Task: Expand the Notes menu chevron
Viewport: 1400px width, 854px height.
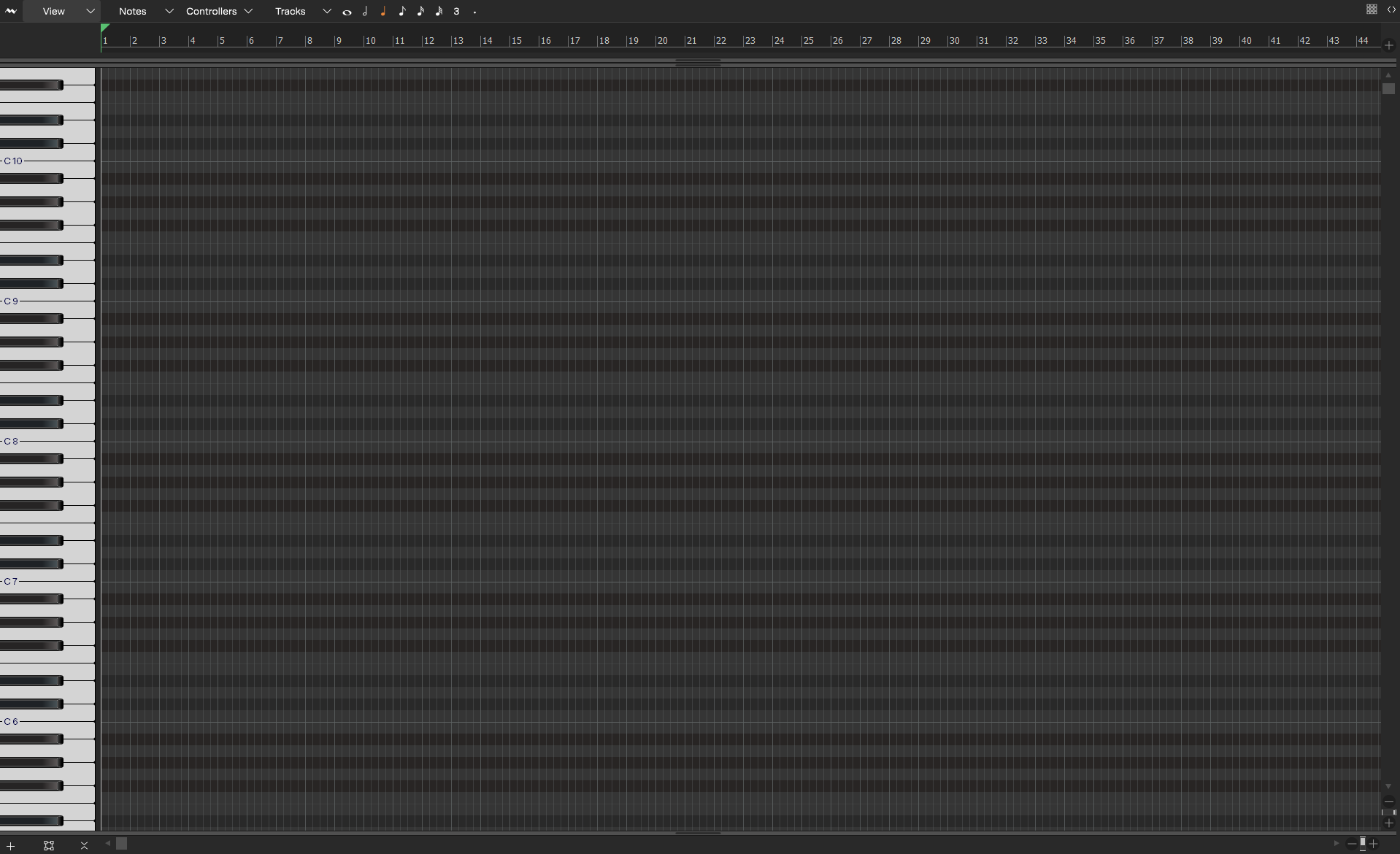Action: 169,11
